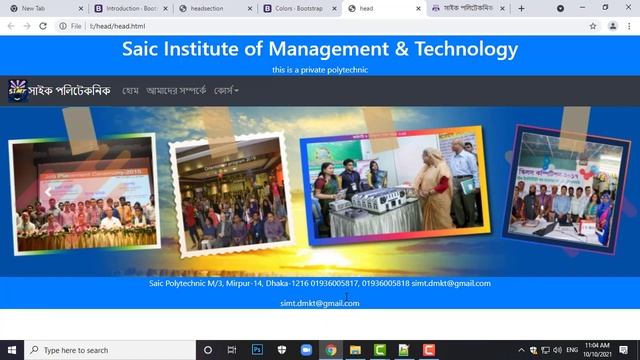Bookmark this page with star icon
The width and height of the screenshot is (640, 360).
(593, 26)
